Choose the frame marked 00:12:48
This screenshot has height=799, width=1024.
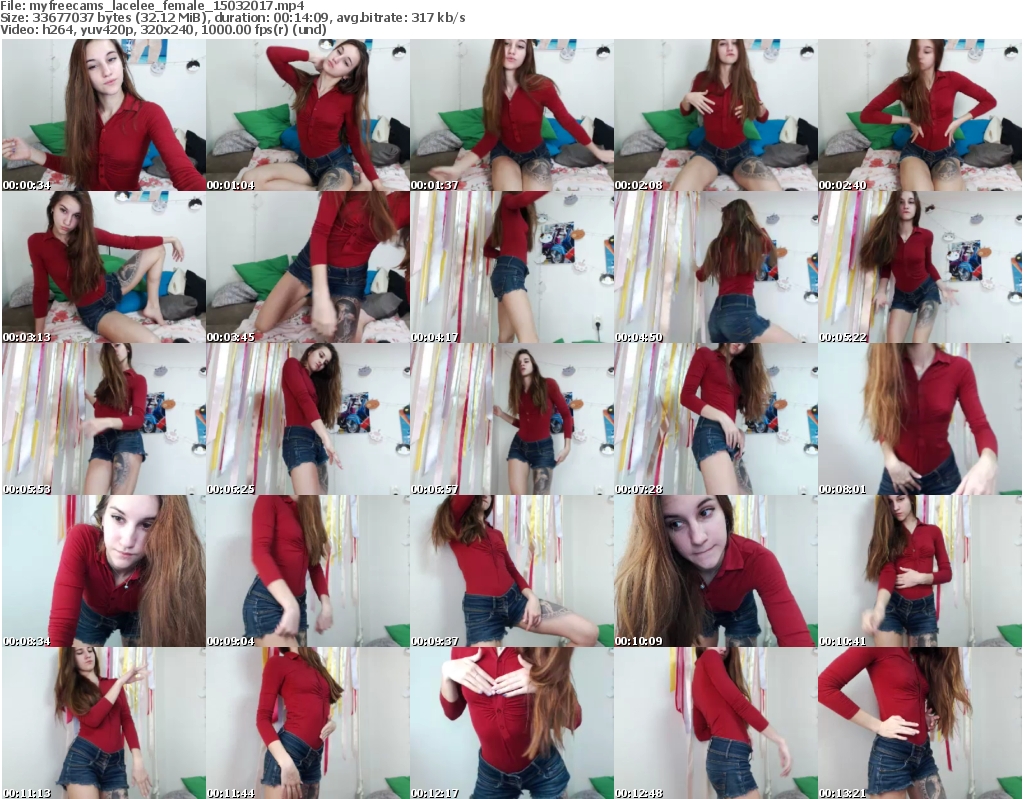716,723
